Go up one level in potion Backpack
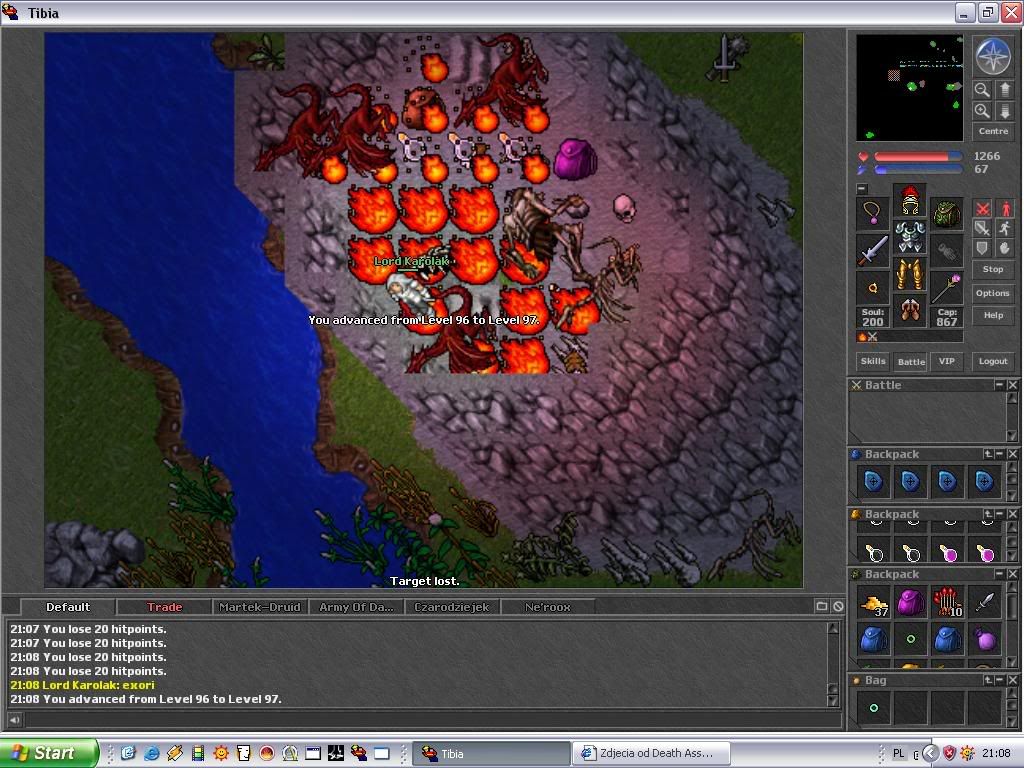 (988, 514)
